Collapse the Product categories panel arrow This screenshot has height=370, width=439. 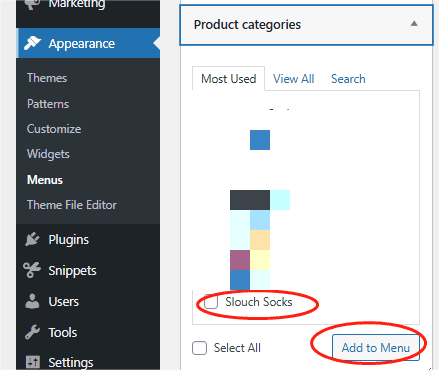pos(414,24)
